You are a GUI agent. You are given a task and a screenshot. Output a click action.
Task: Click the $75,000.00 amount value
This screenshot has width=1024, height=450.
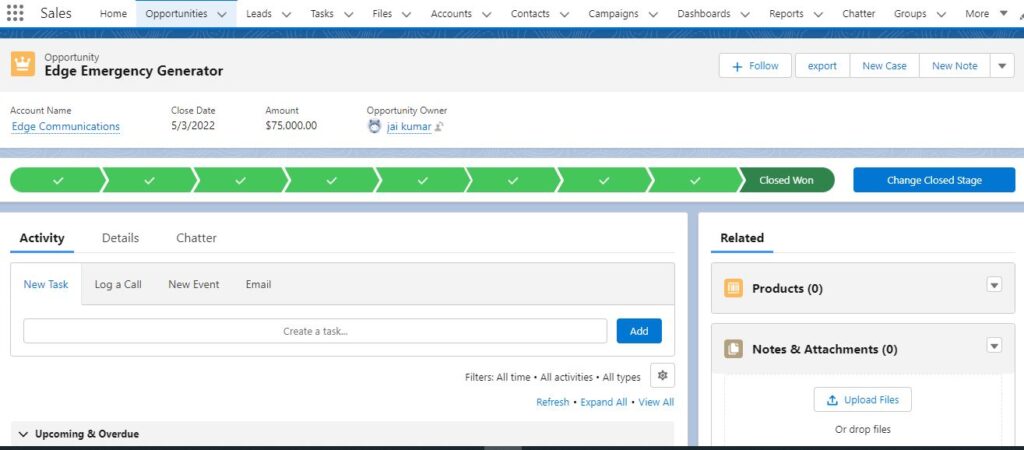291,125
